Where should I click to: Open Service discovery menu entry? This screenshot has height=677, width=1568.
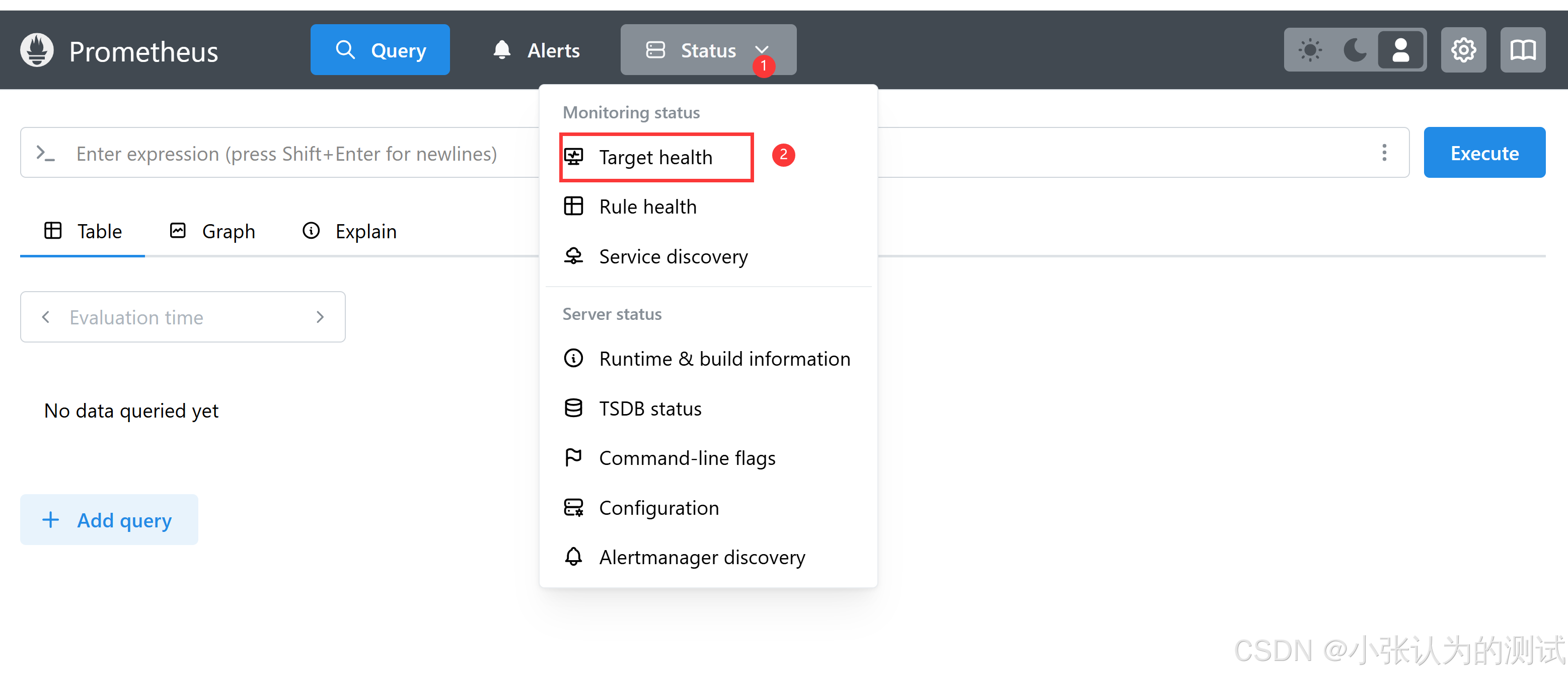pyautogui.click(x=673, y=256)
